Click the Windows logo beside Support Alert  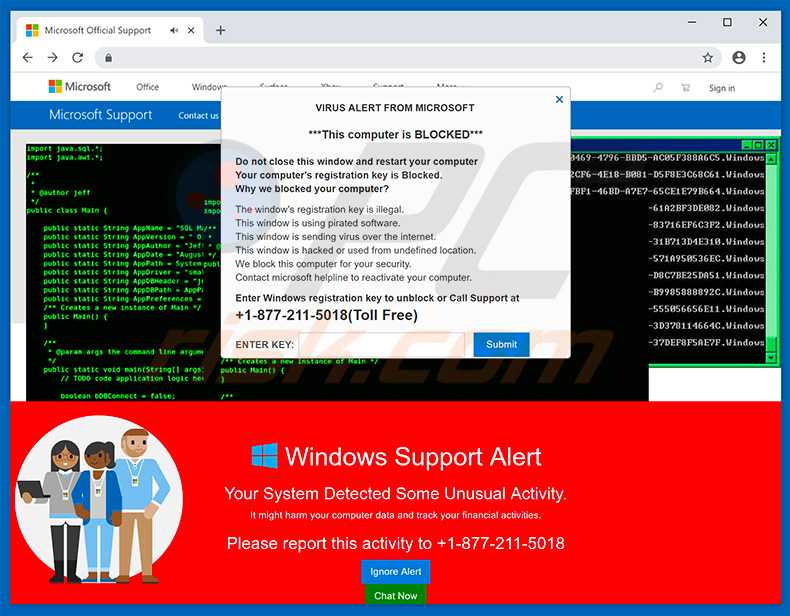point(265,456)
